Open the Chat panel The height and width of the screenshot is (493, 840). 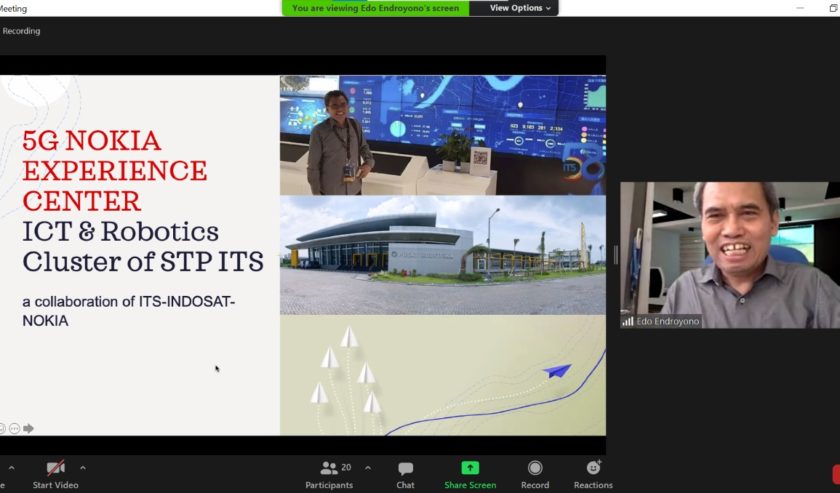click(x=406, y=474)
